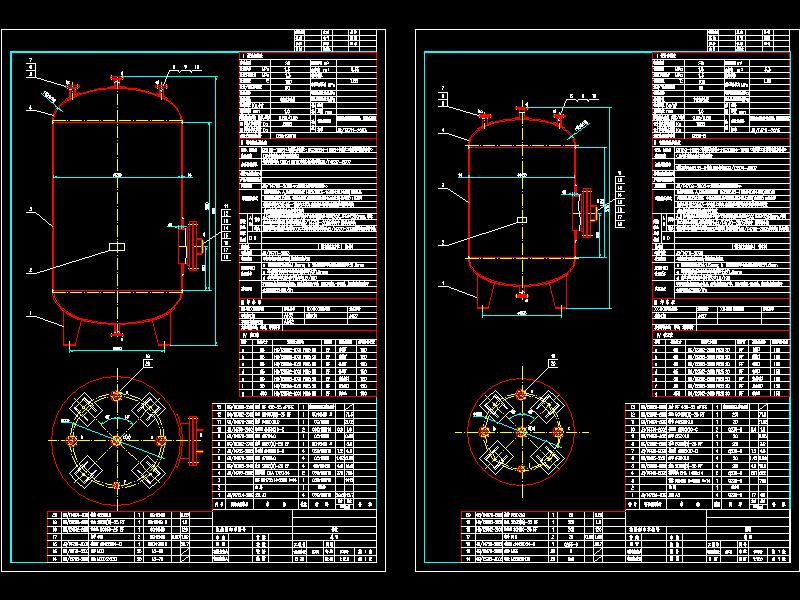Screen dimensions: 800x600
Task: Pick the top center nozzle of right vessel
Action: point(521,112)
